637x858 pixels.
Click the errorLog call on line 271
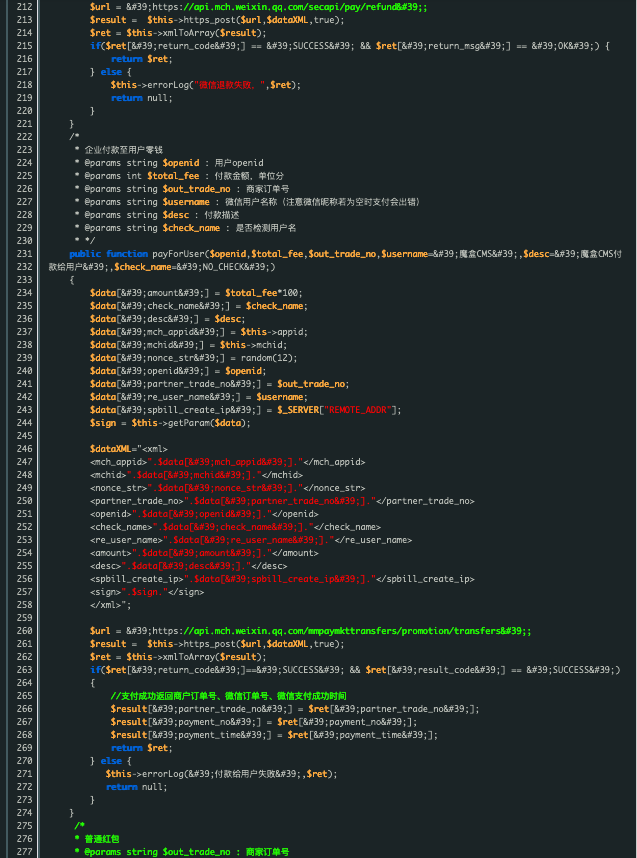tap(222, 774)
